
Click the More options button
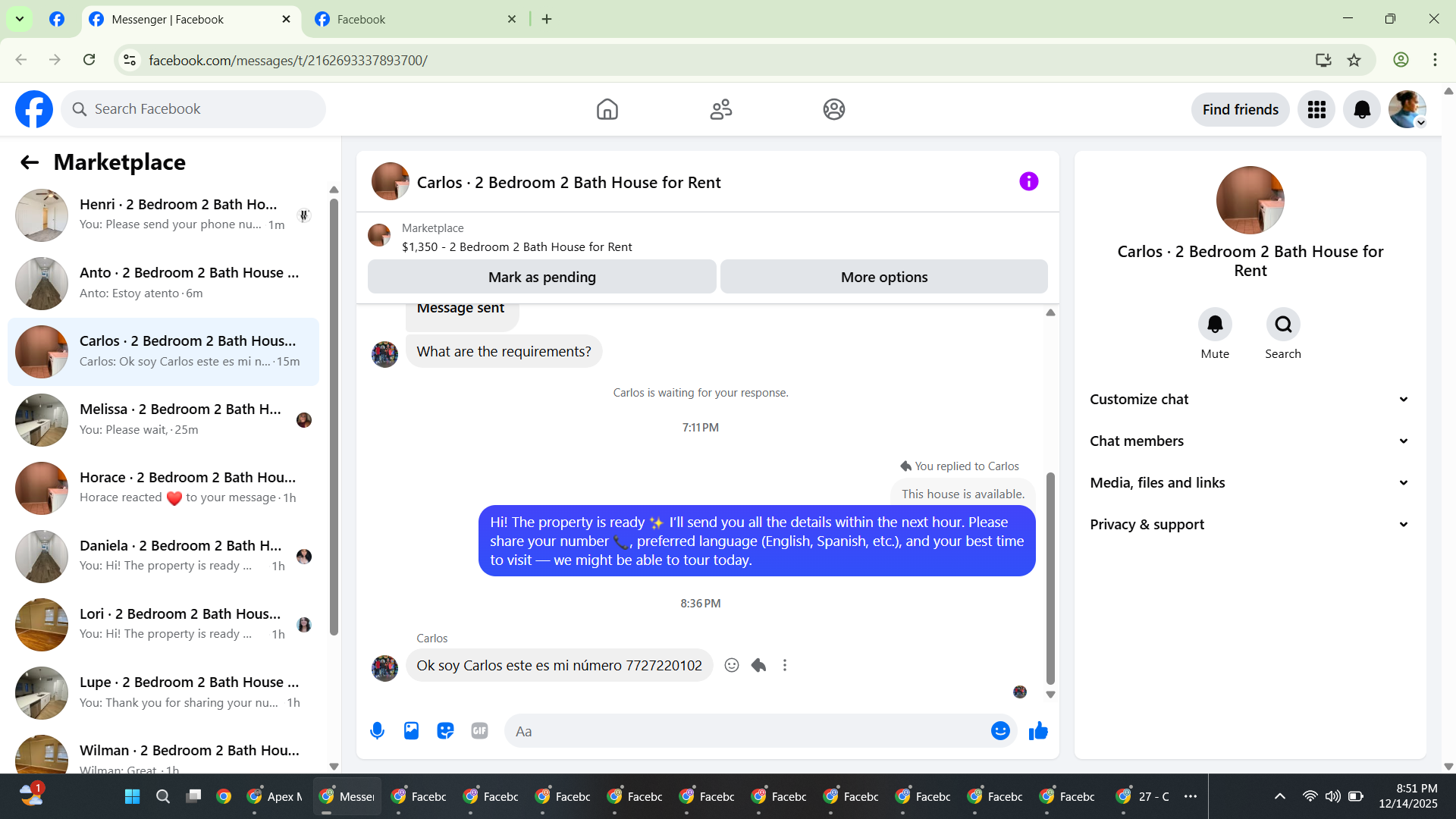(883, 278)
